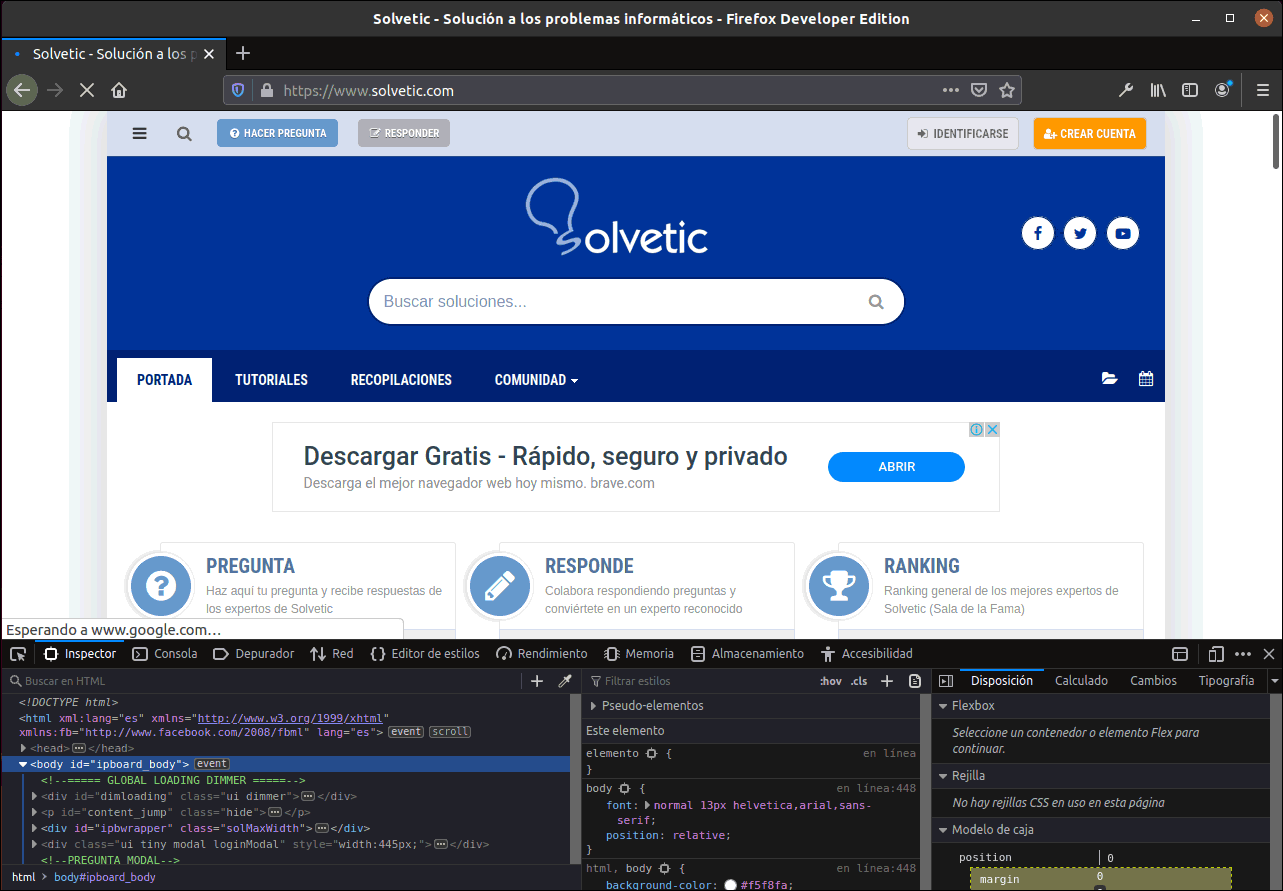The height and width of the screenshot is (891, 1283).
Task: Open the Firefox account menu
Action: coord(1223,90)
